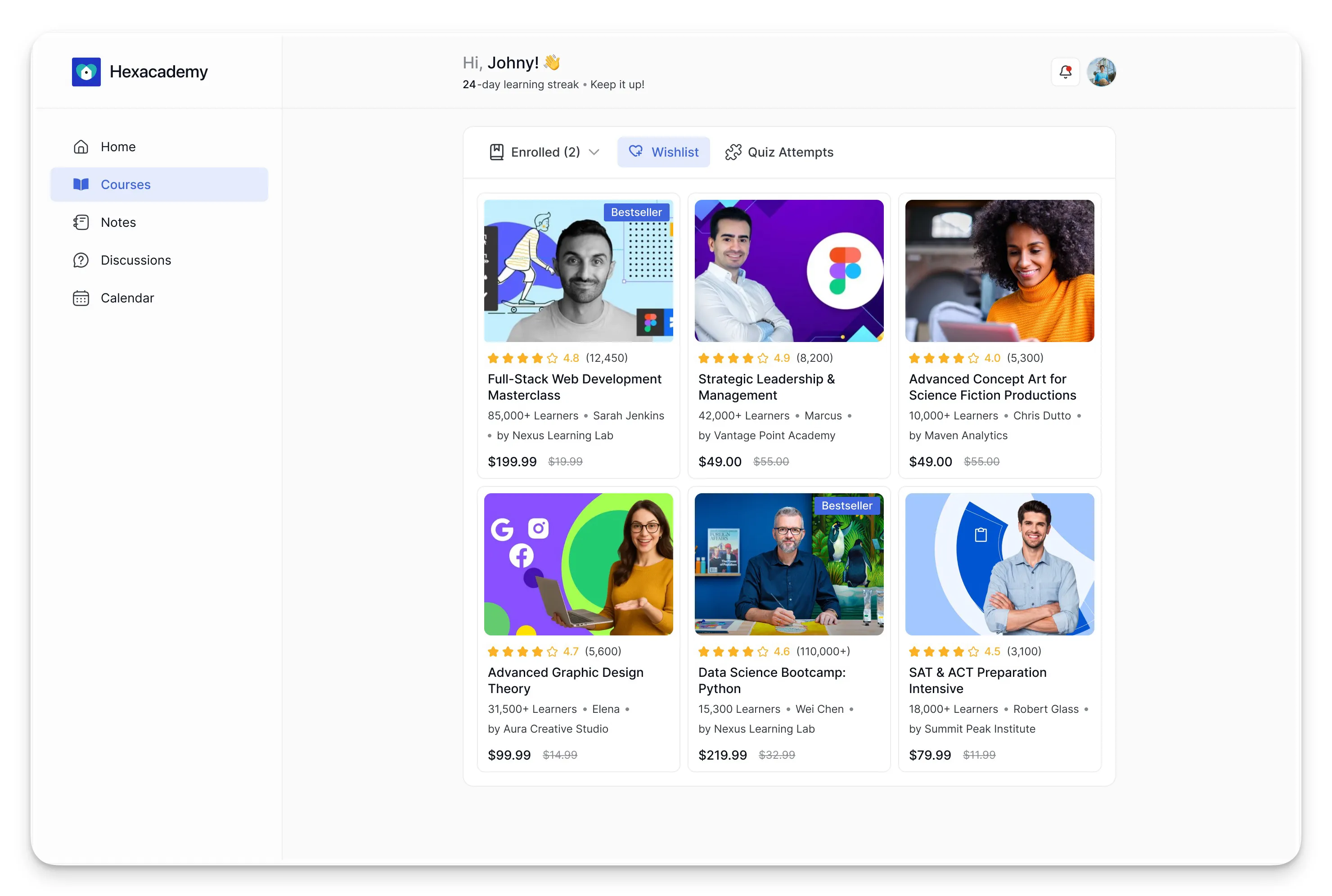This screenshot has height=896, width=1332.
Task: Go to Home in the sidebar
Action: tap(159, 147)
